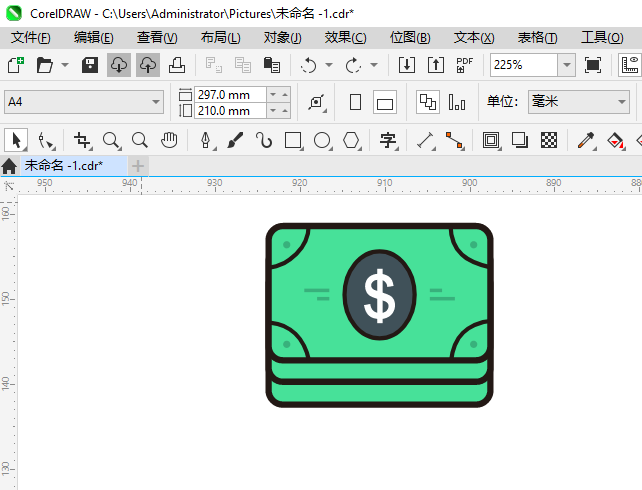Select the Zoom tool with flyout
Image resolution: width=642 pixels, height=490 pixels.
click(x=111, y=140)
